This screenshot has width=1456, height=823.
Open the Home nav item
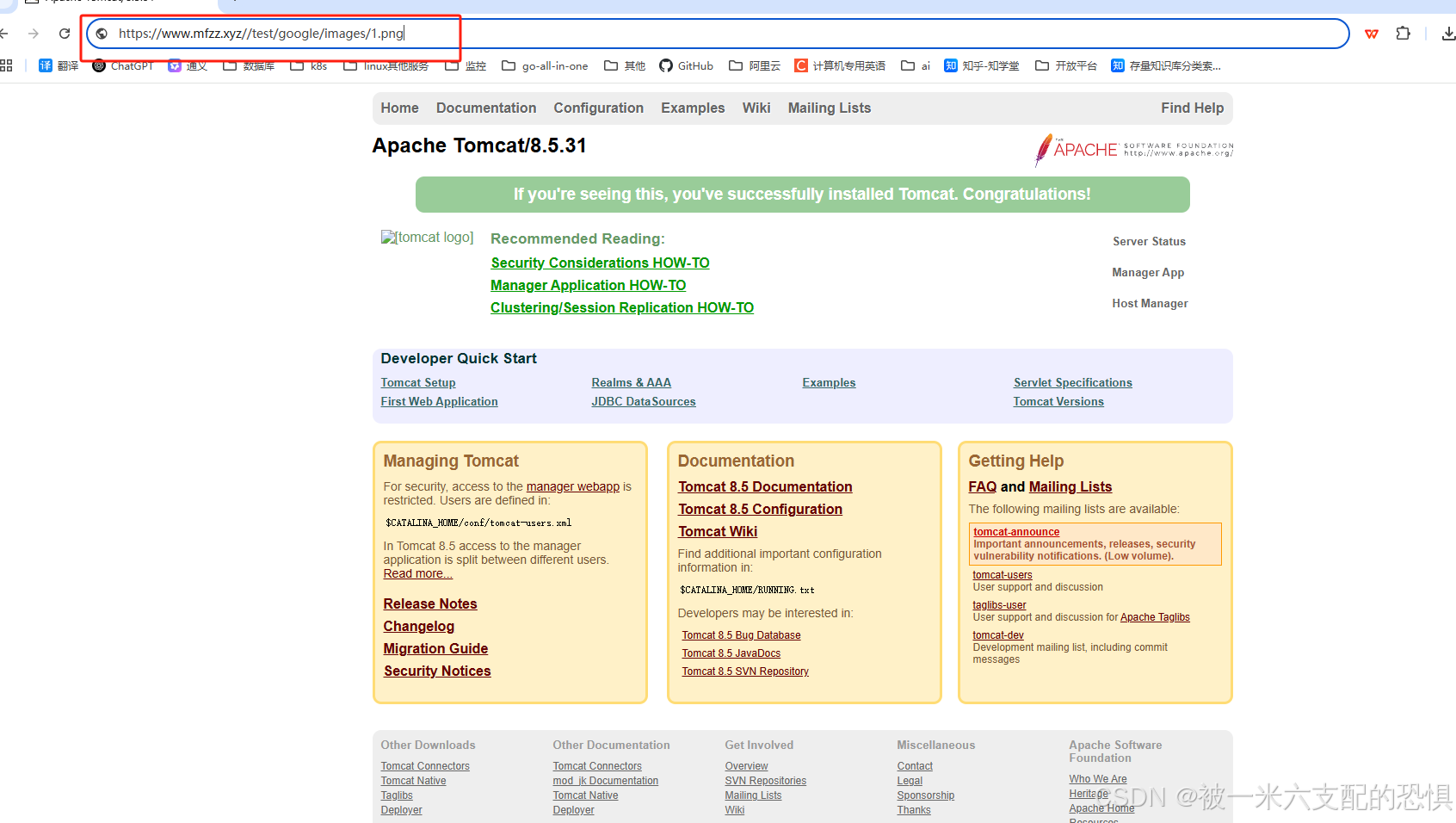(x=399, y=108)
